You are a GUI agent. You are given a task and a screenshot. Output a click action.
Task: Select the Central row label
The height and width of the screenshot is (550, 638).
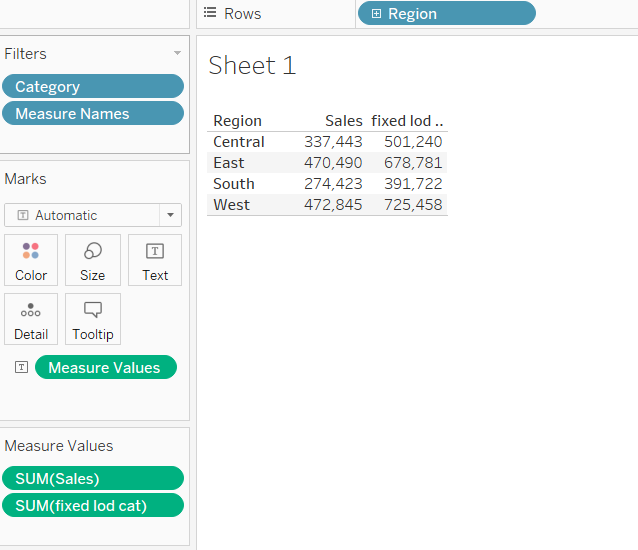pyautogui.click(x=239, y=142)
